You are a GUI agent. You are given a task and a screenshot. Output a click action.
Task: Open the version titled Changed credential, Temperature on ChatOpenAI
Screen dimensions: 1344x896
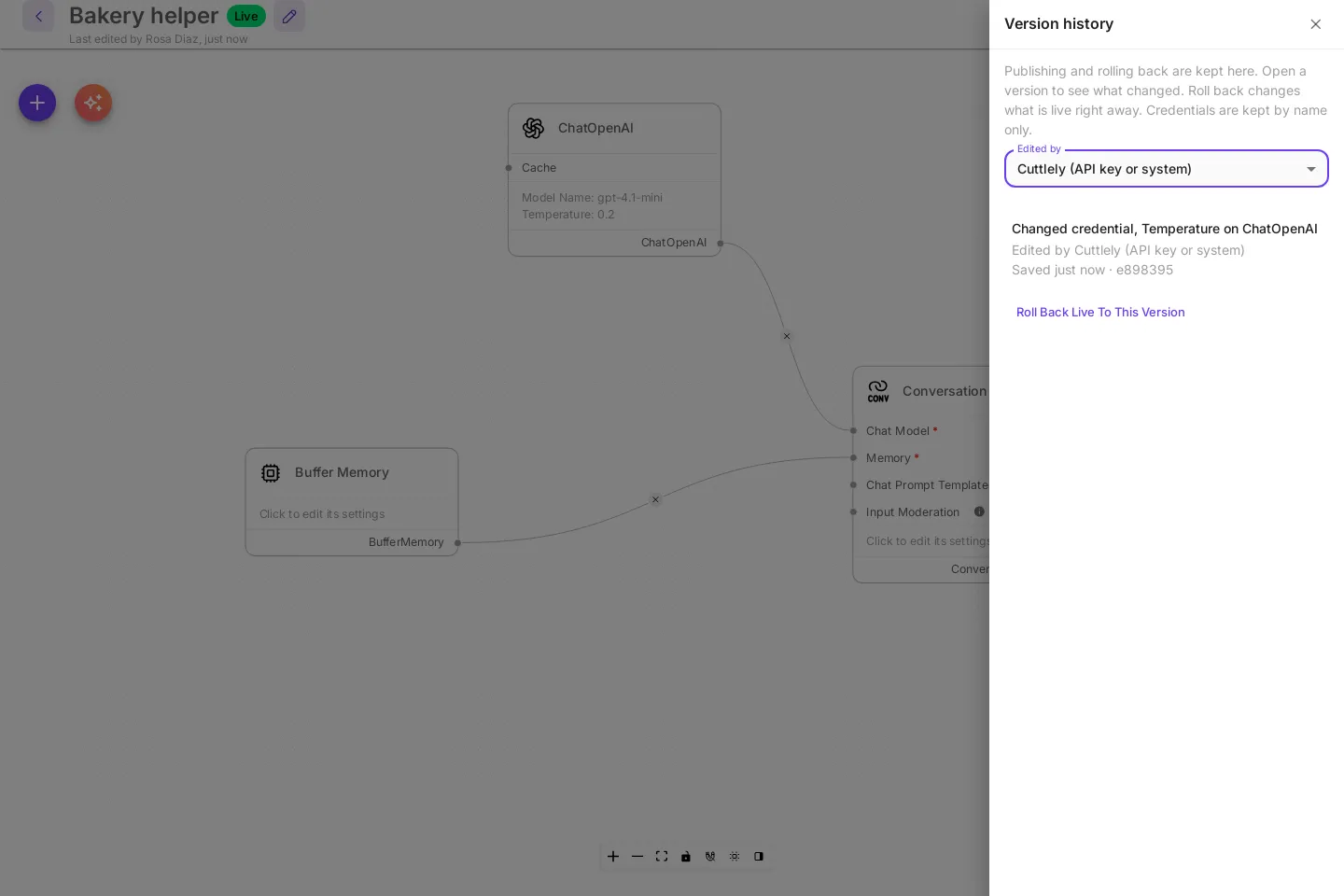(x=1165, y=229)
